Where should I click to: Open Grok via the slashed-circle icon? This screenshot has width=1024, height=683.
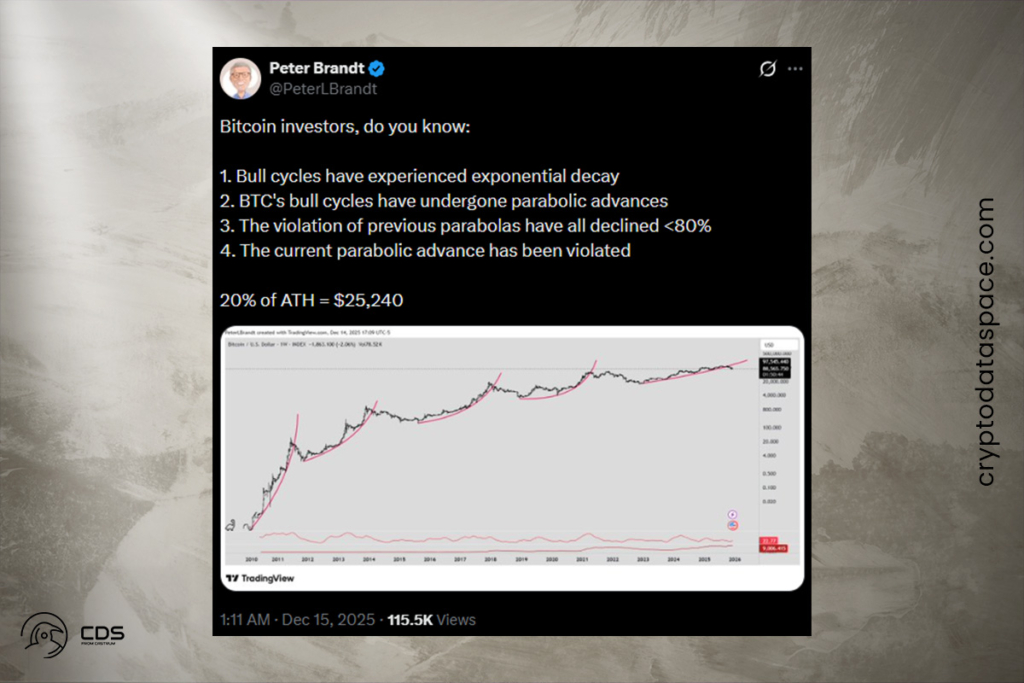(766, 68)
